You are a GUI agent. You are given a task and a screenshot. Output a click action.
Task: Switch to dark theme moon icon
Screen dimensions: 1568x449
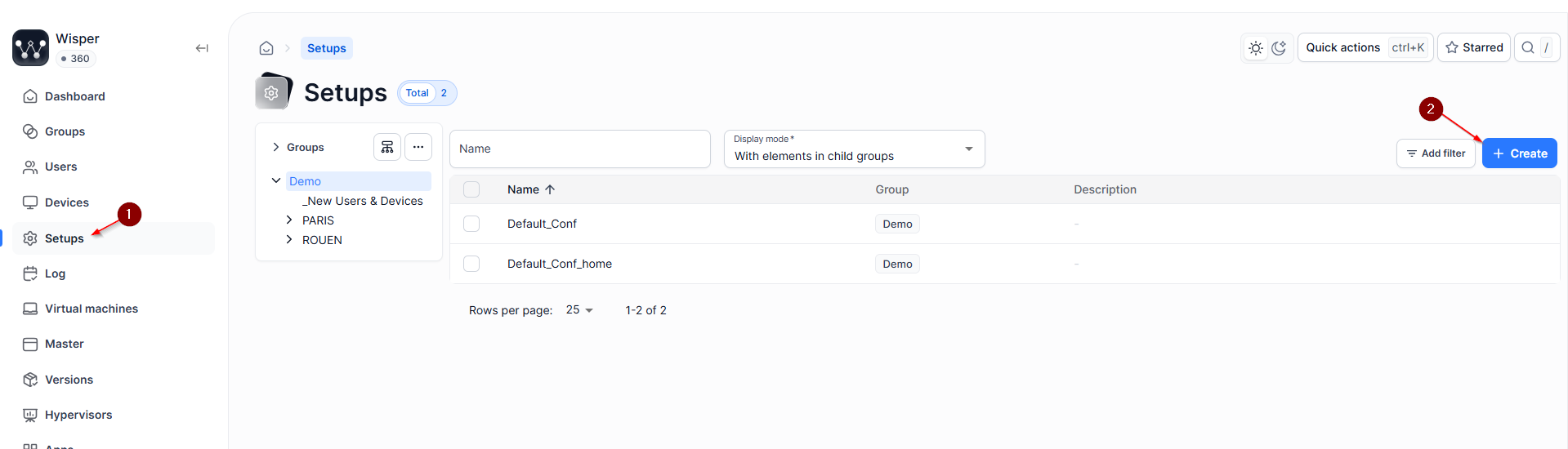pyautogui.click(x=1279, y=48)
